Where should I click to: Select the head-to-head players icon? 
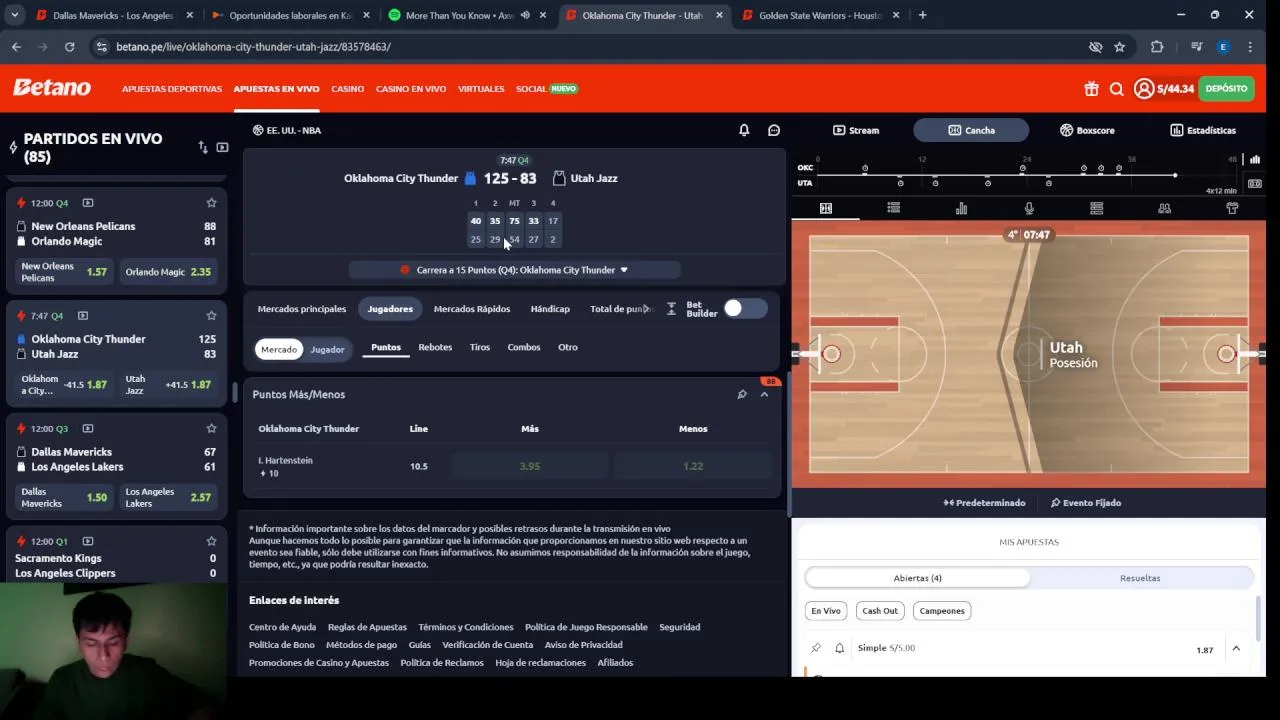[x=1164, y=208]
